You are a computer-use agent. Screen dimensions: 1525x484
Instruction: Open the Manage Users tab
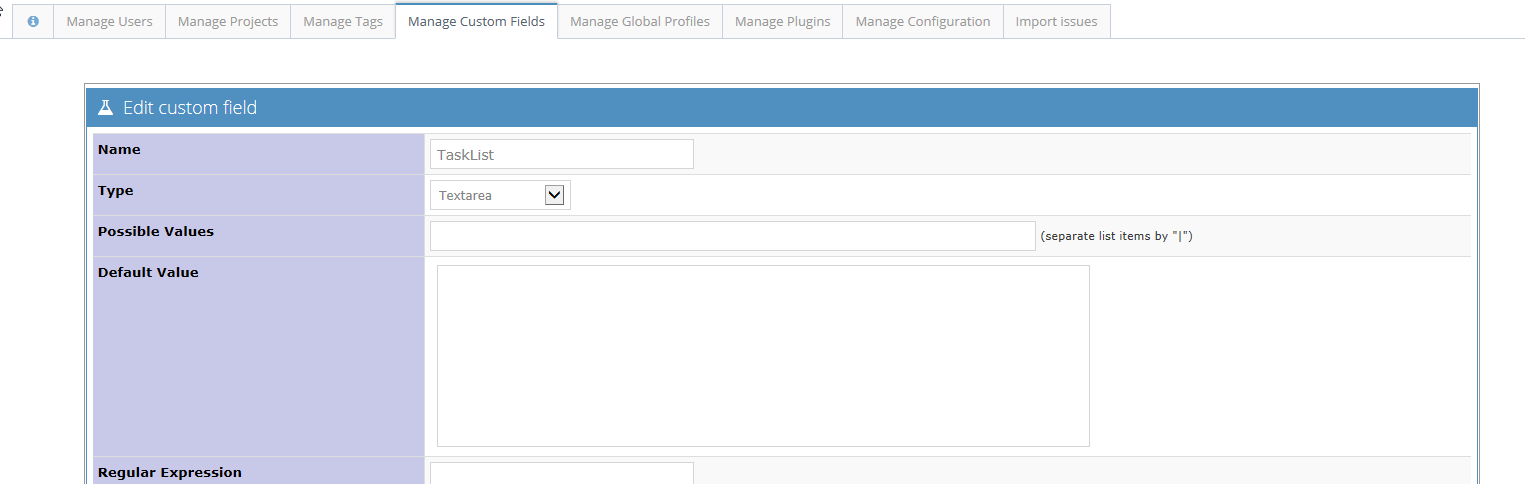click(109, 21)
